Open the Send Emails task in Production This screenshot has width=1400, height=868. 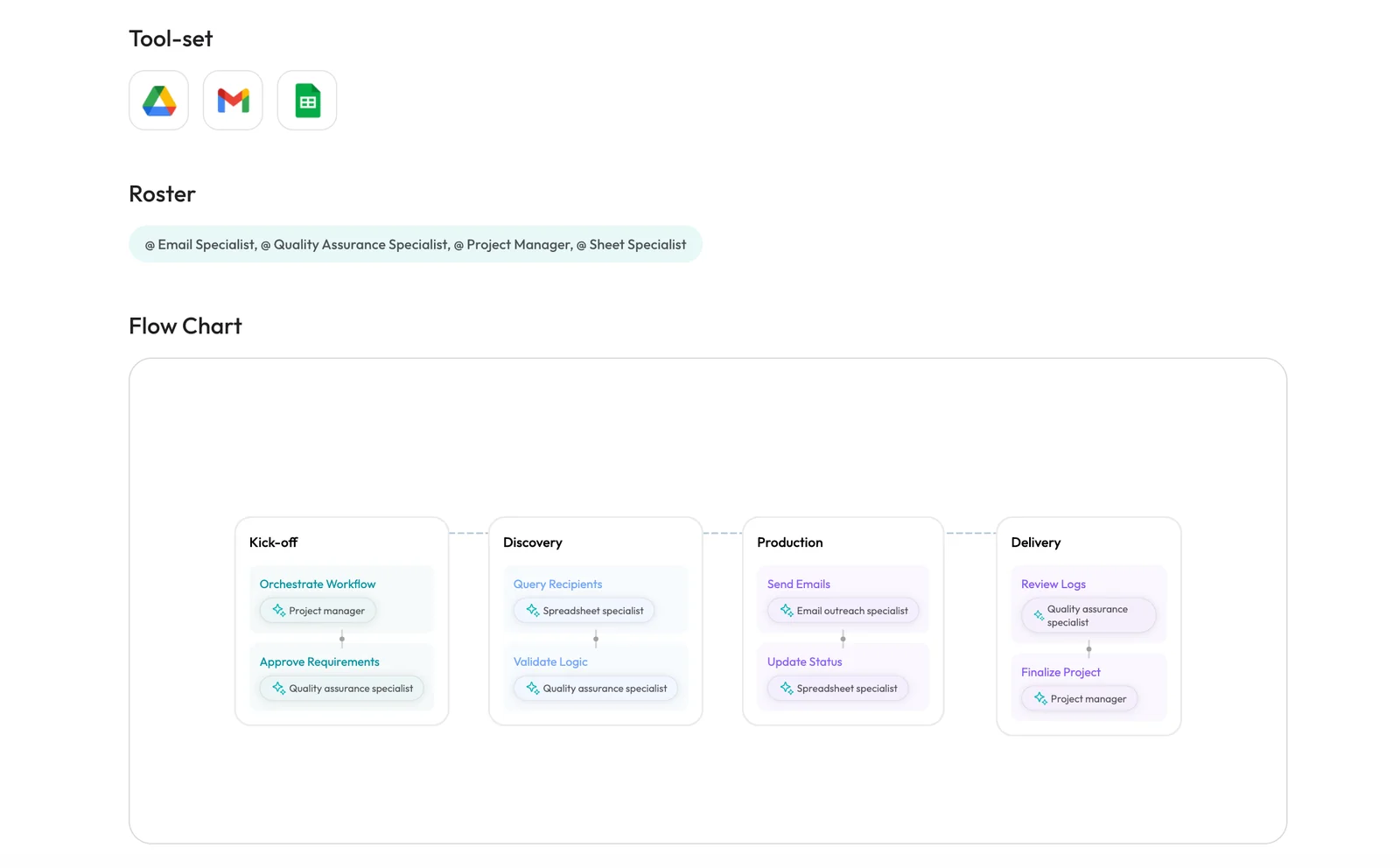[x=798, y=584]
